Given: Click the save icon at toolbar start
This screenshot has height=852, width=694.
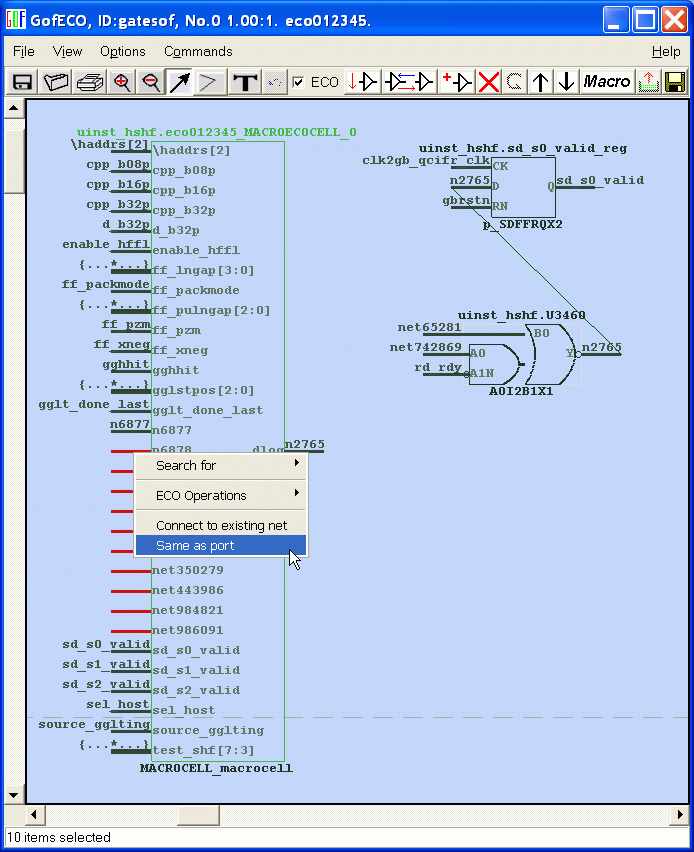Looking at the screenshot, I should pos(21,82).
